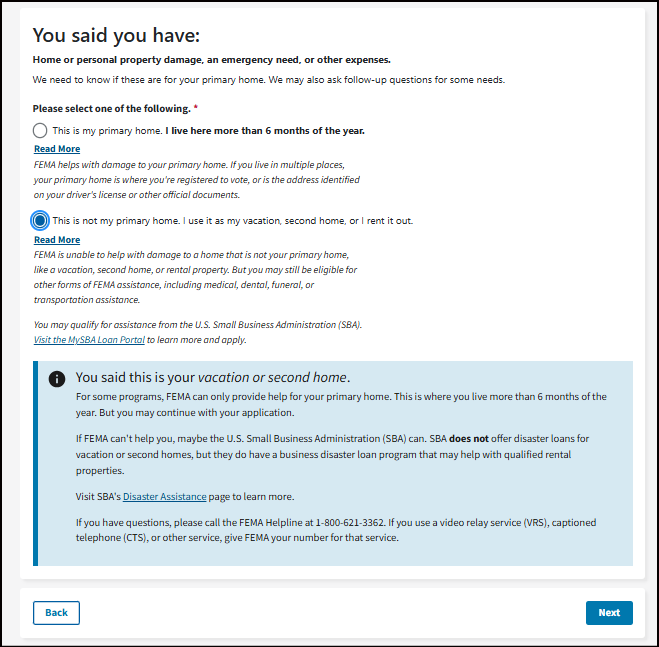Click the info icon in the blue alert

coord(57,379)
